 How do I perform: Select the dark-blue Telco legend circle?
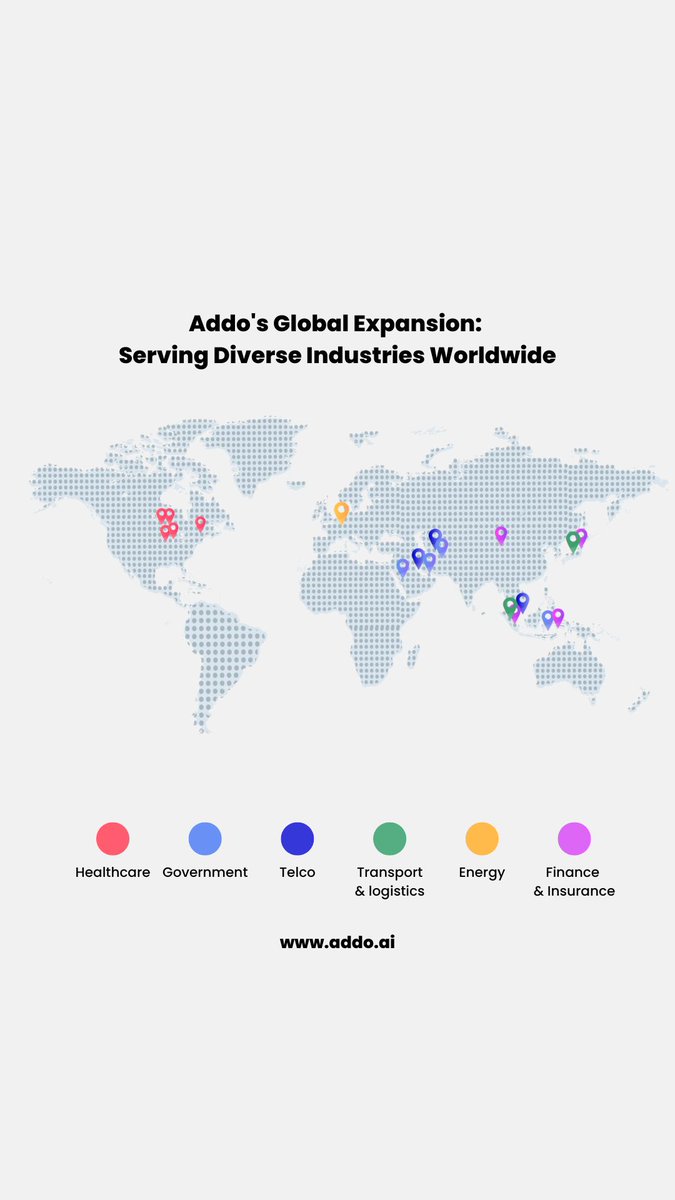[x=297, y=838]
